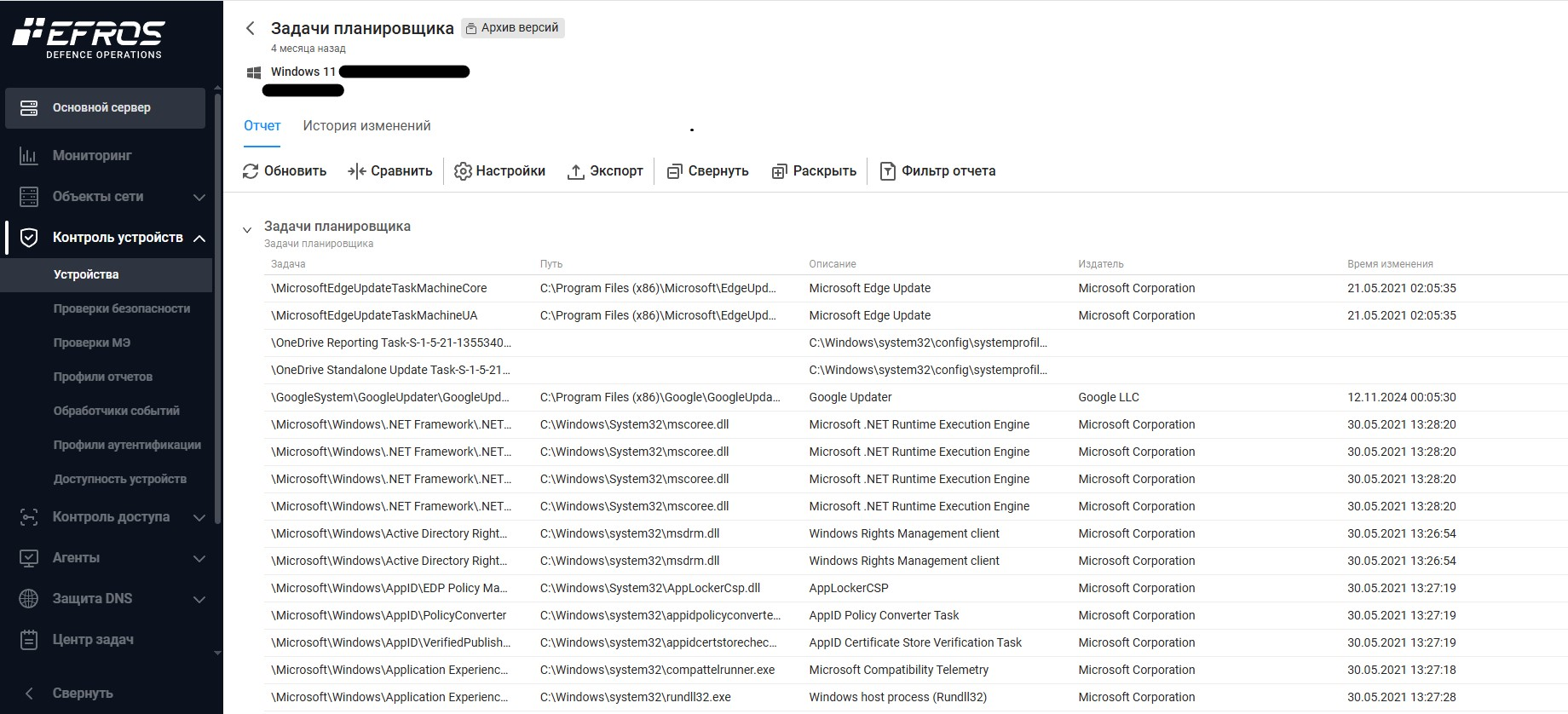
Task: Click the Windows logo icon near Windows 11
Action: coord(253,72)
